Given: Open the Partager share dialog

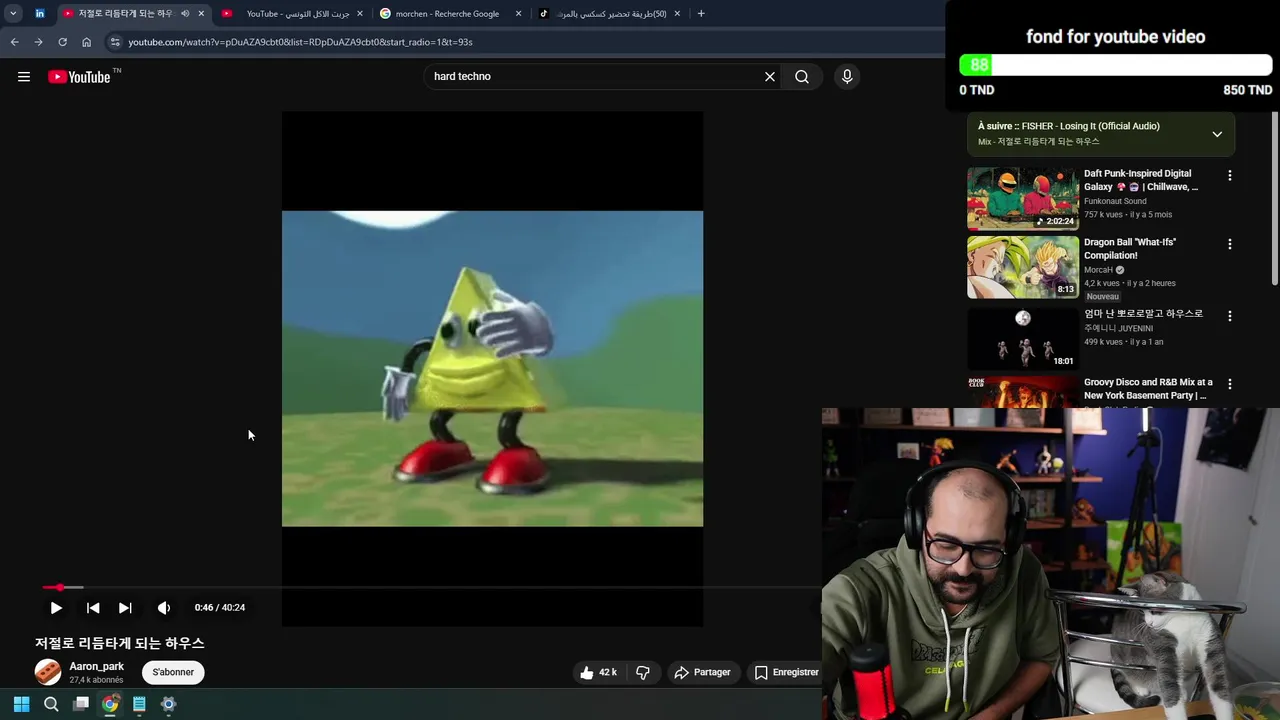Looking at the screenshot, I should pyautogui.click(x=702, y=672).
